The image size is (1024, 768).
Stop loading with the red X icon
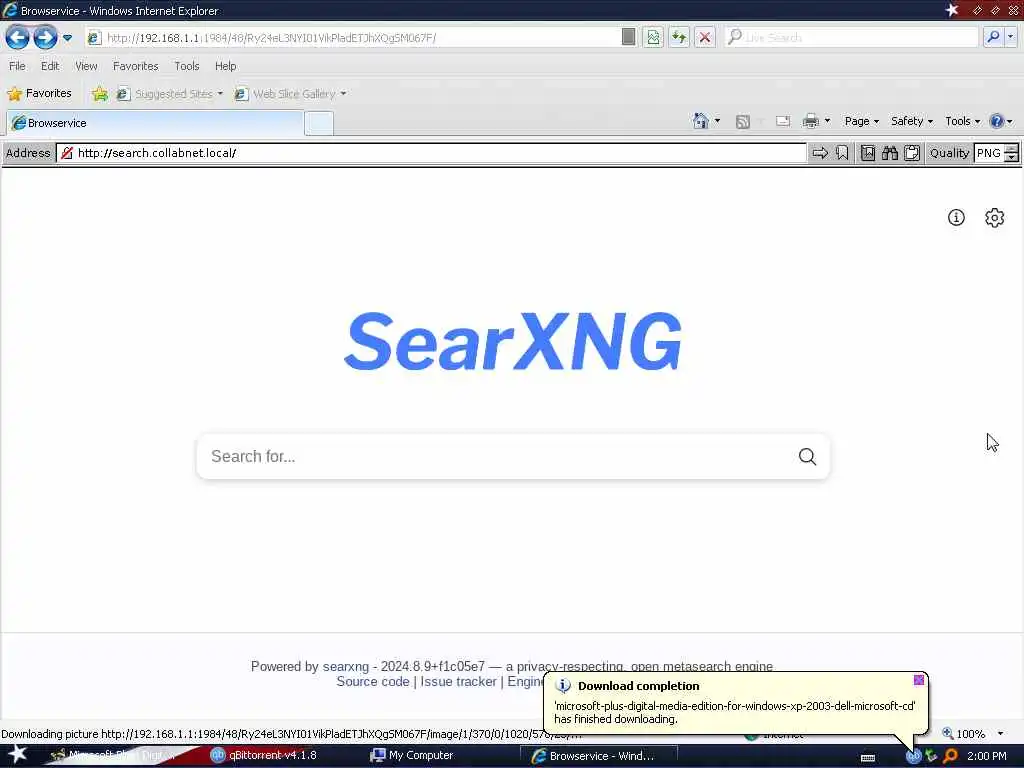[705, 38]
